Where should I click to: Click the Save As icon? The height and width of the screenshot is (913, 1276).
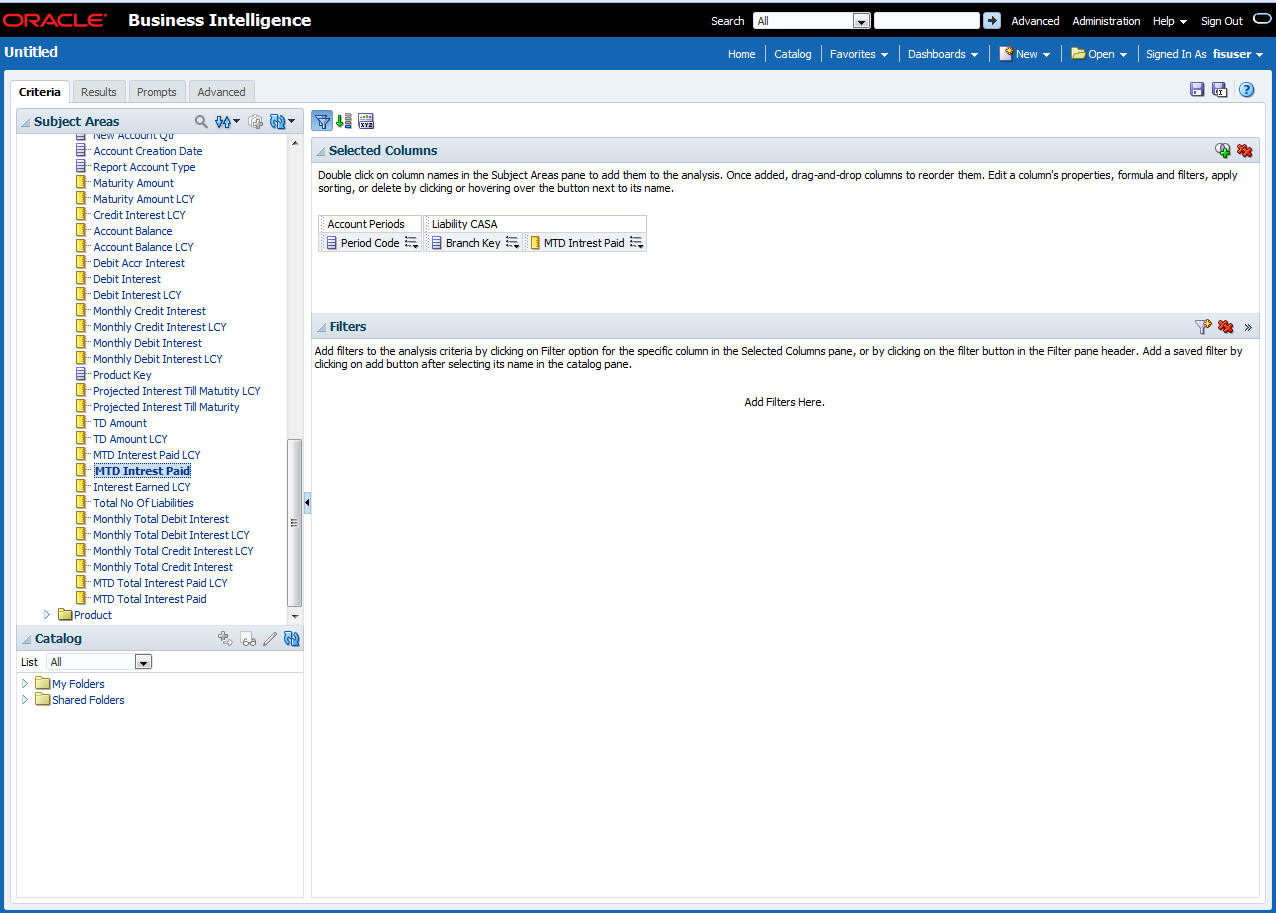pos(1220,90)
